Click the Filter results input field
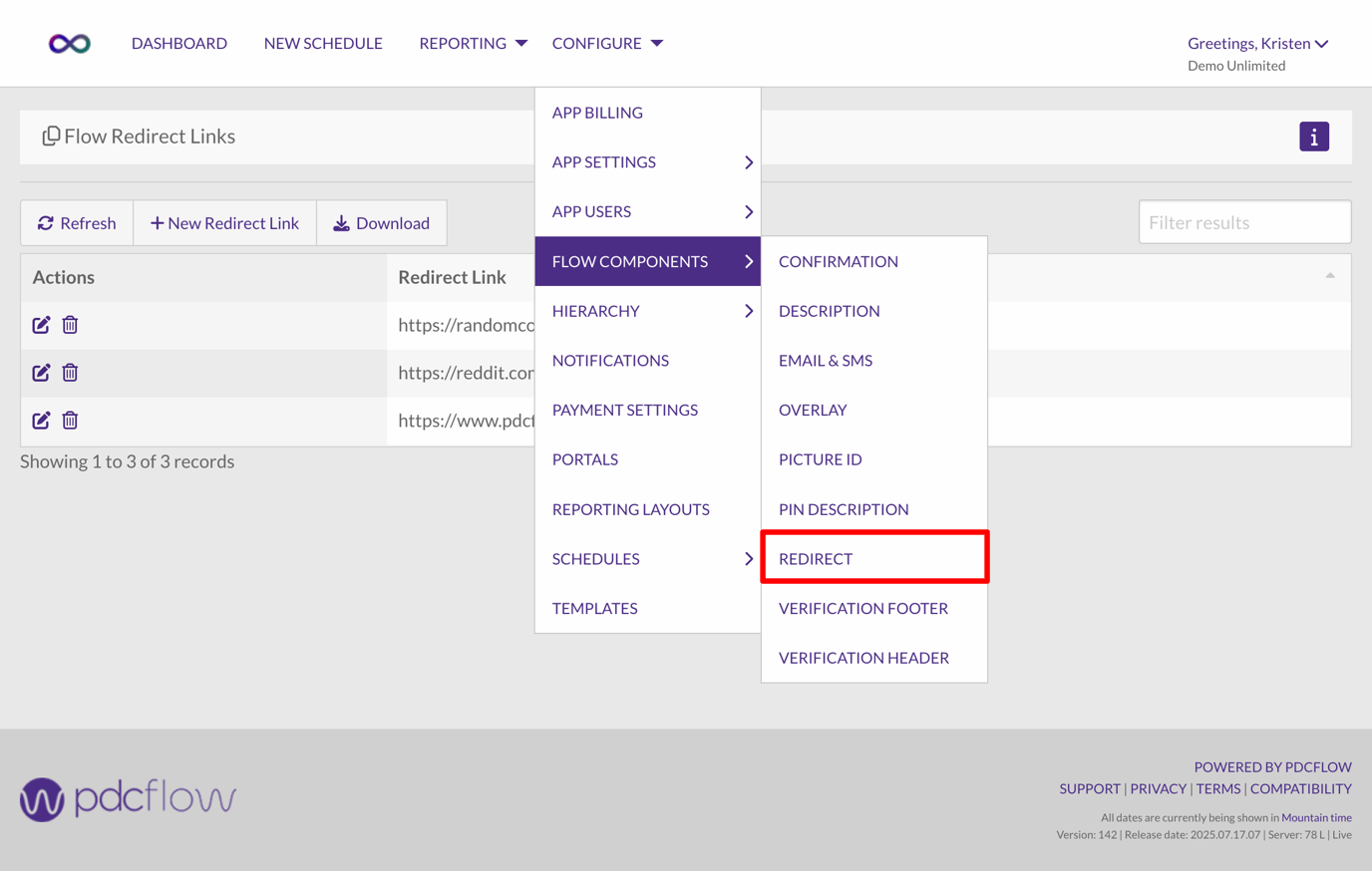Image resolution: width=1372 pixels, height=871 pixels. 1244,221
